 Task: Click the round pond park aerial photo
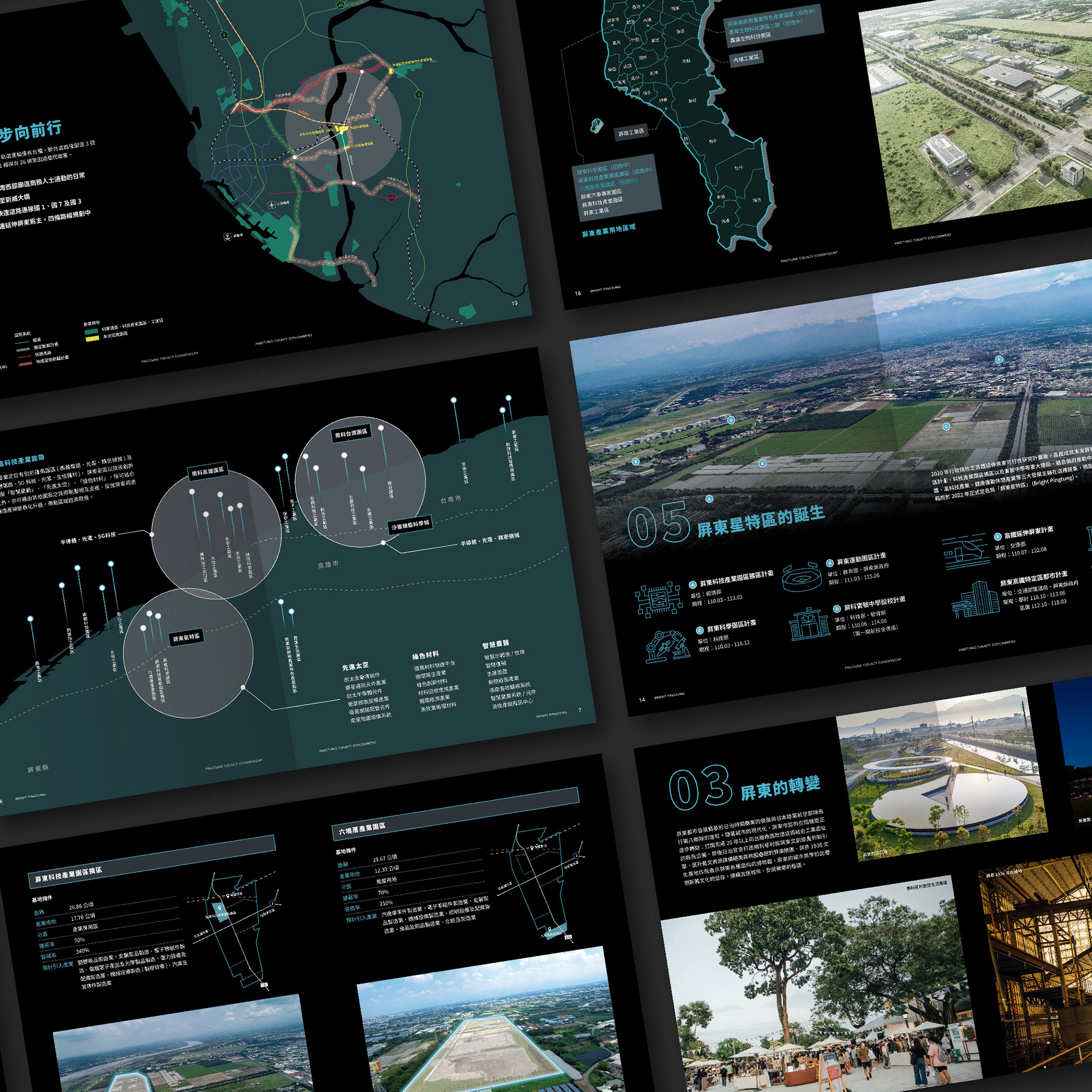(x=942, y=774)
